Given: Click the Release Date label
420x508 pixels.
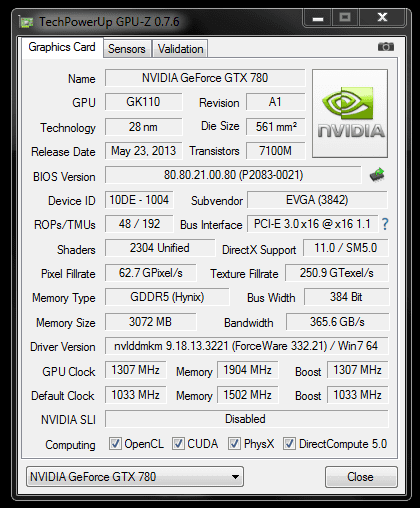Looking at the screenshot, I should click(x=63, y=152).
